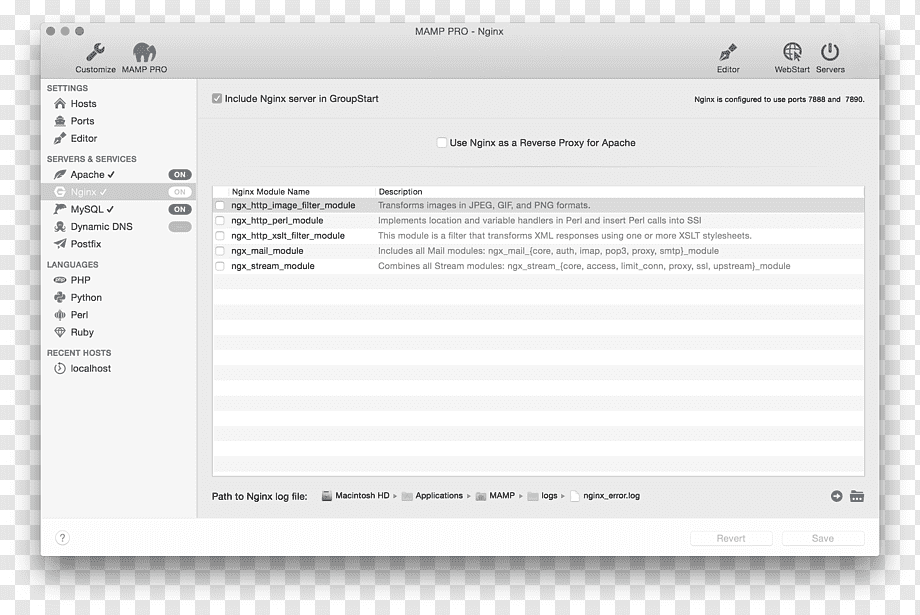Click the Perl onion icon
The height and width of the screenshot is (615, 920).
(60, 315)
